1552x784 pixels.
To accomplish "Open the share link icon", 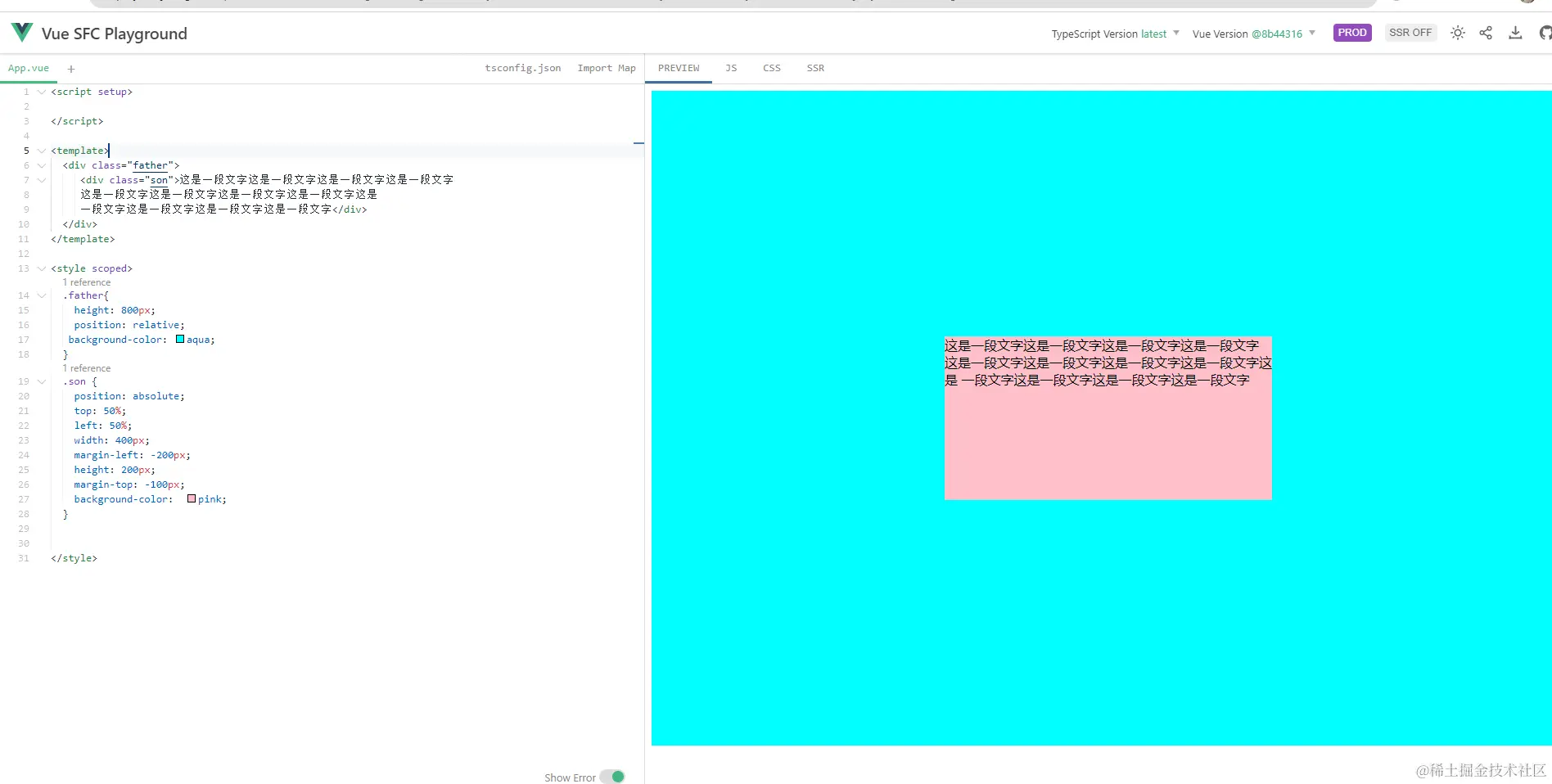I will tap(1486, 33).
